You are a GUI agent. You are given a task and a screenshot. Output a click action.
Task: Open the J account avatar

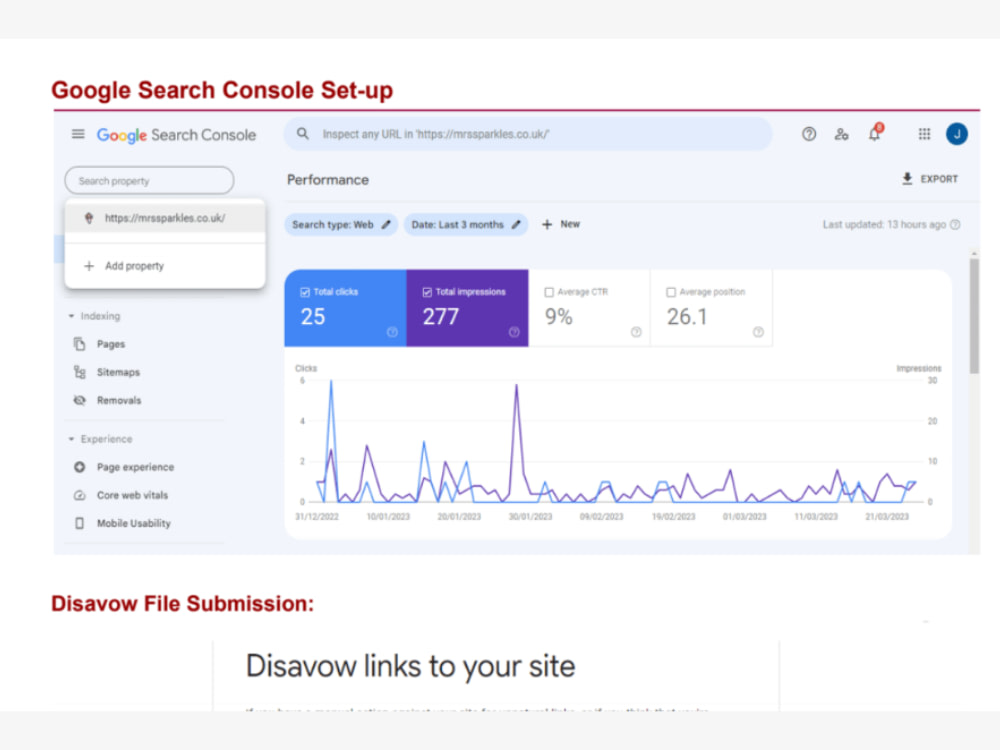[x=957, y=134]
